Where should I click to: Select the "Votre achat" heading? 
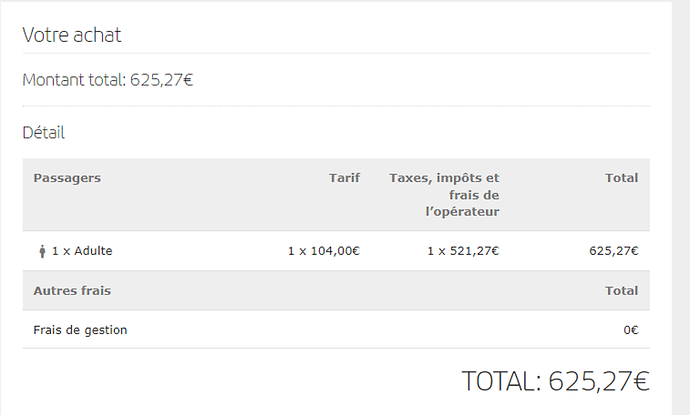(72, 35)
